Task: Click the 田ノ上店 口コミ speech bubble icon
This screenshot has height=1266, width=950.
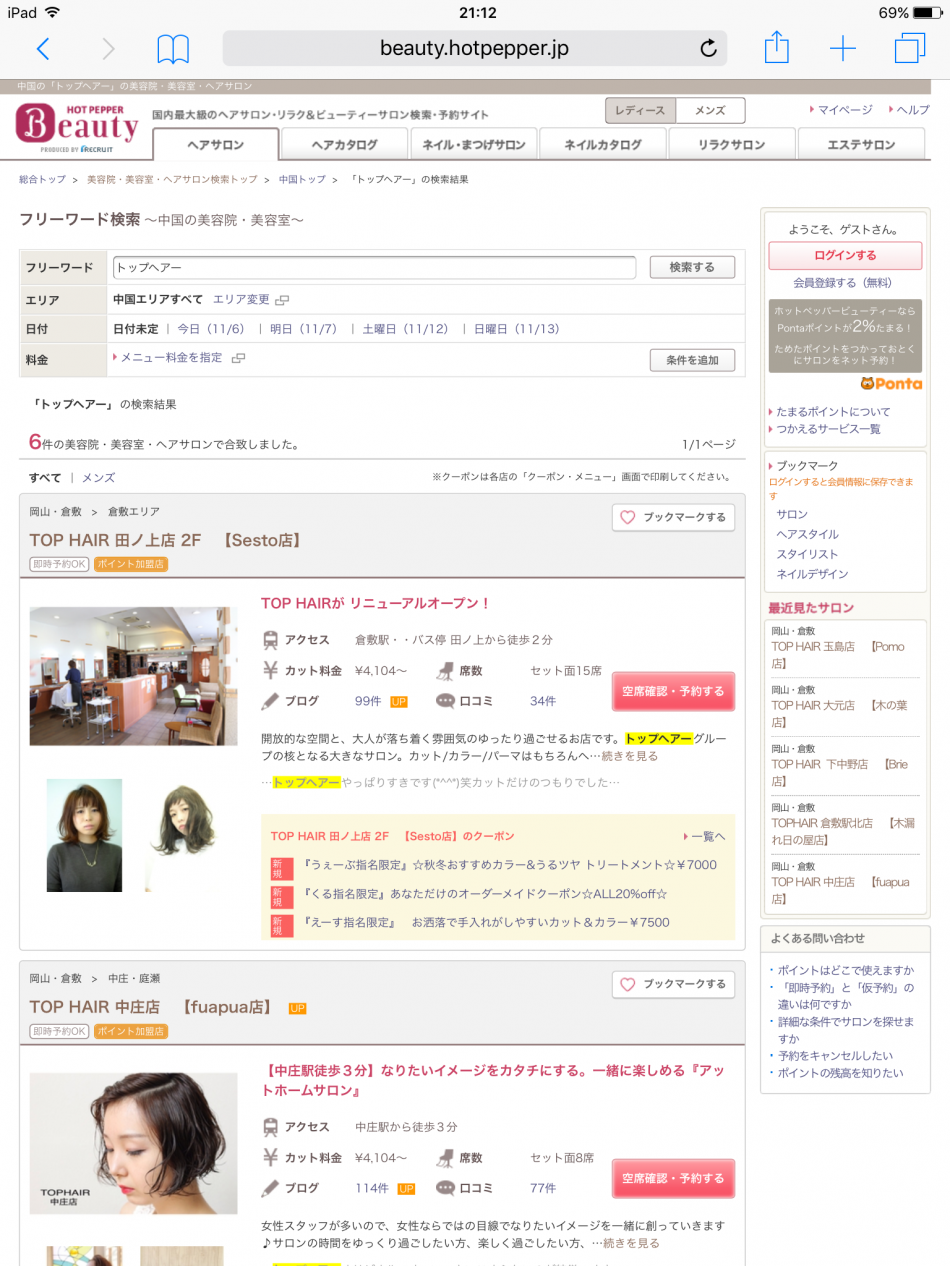Action: pyautogui.click(x=445, y=701)
